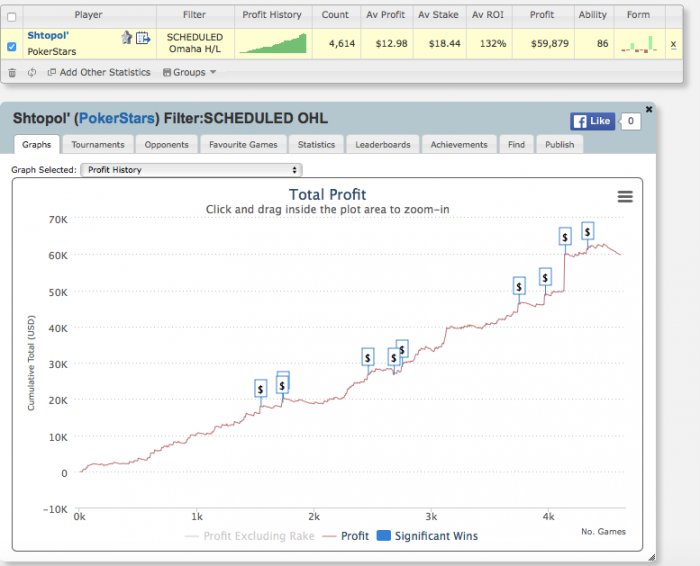
Task: Open the chart hamburger menu
Action: click(625, 196)
